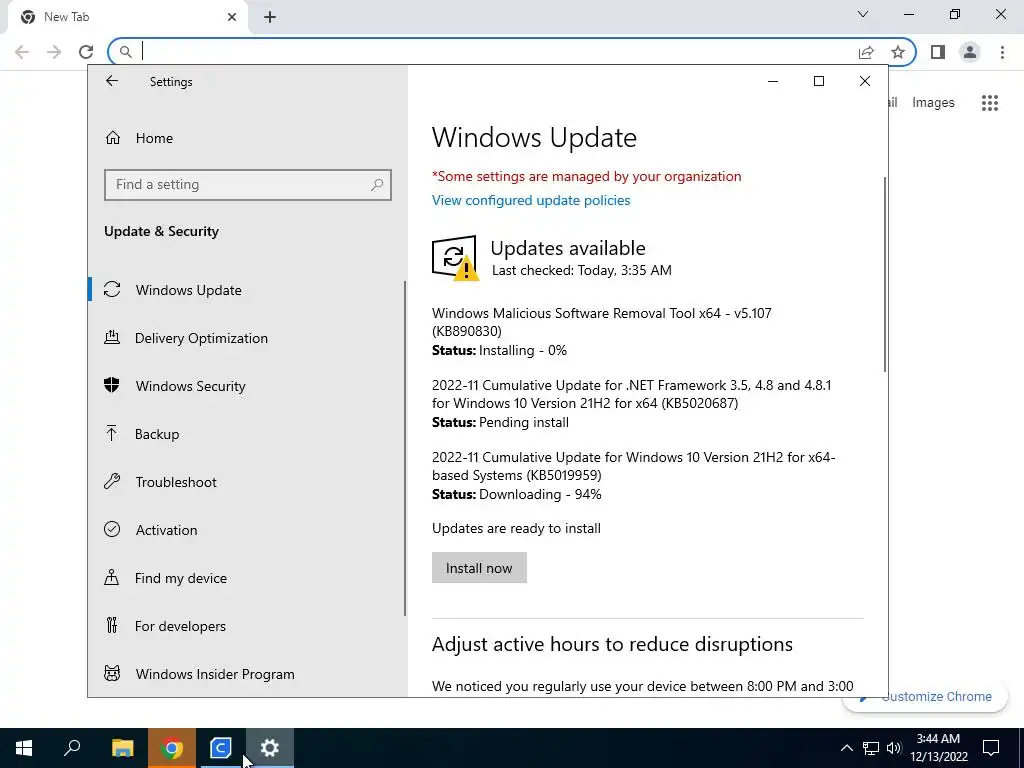The height and width of the screenshot is (768, 1024).
Task: Click Chrome forward navigation arrow
Action: (54, 52)
